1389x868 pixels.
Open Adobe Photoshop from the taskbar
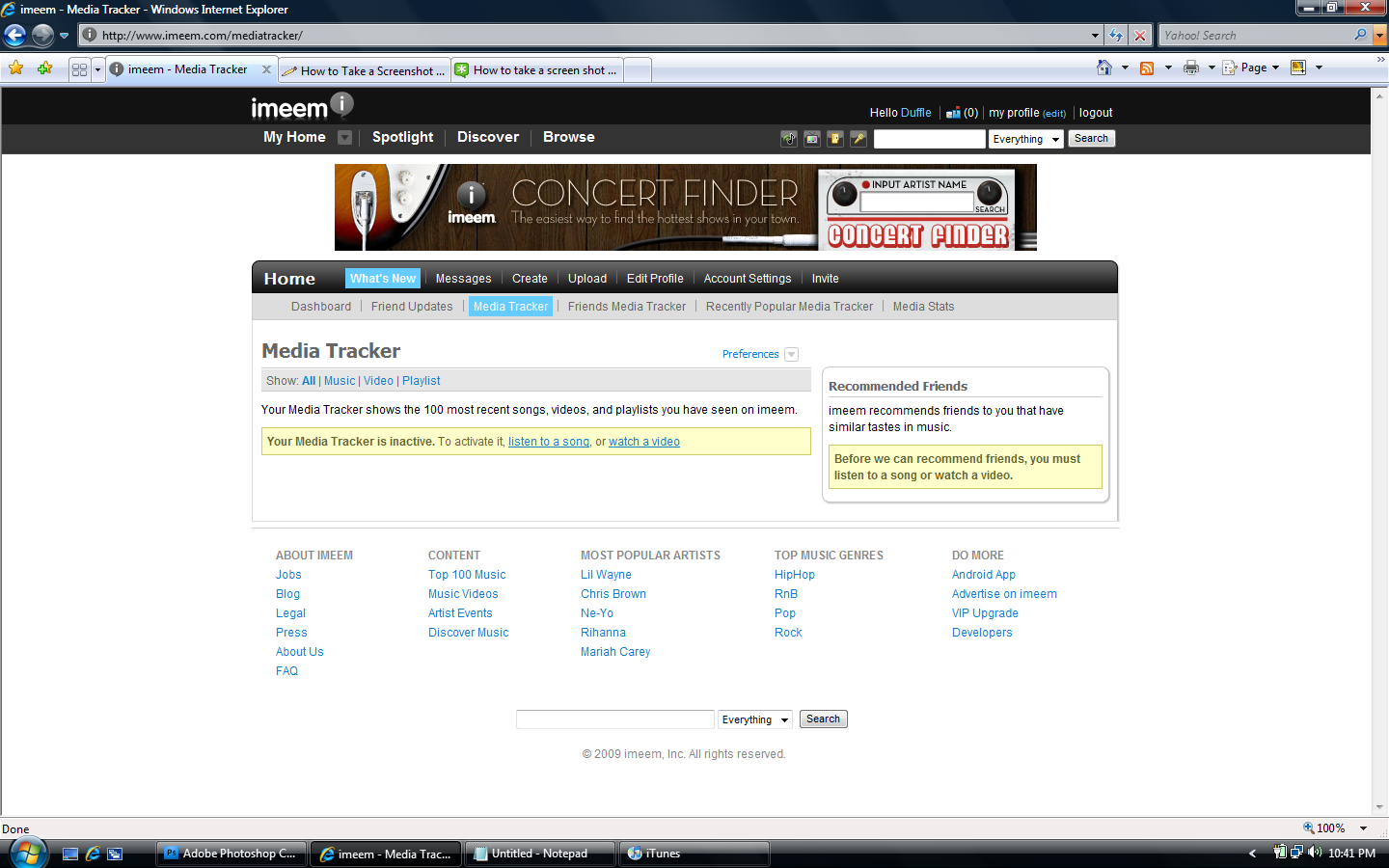click(231, 854)
